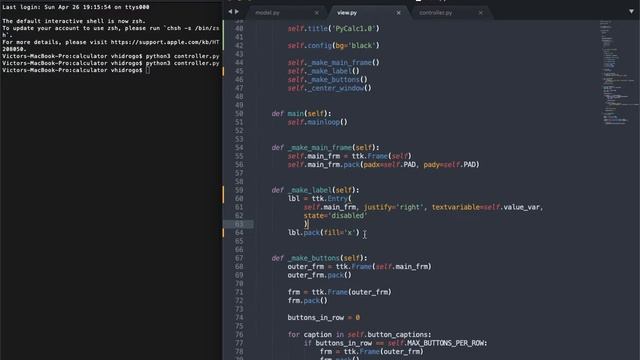640x360 pixels.
Task: Click 'frm = ttk.Frame(outer_frm)' on line 71
Action: 339,292
